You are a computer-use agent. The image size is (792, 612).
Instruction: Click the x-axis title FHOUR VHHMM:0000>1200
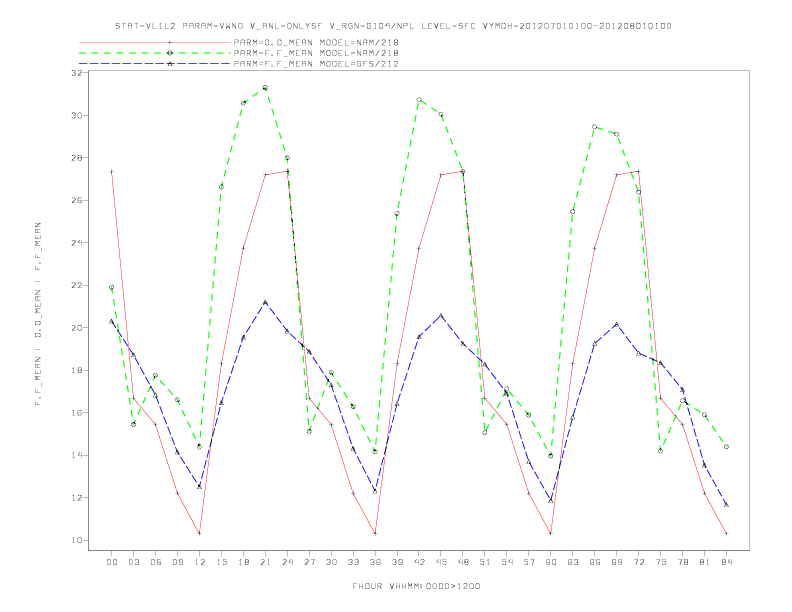pyautogui.click(x=416, y=586)
